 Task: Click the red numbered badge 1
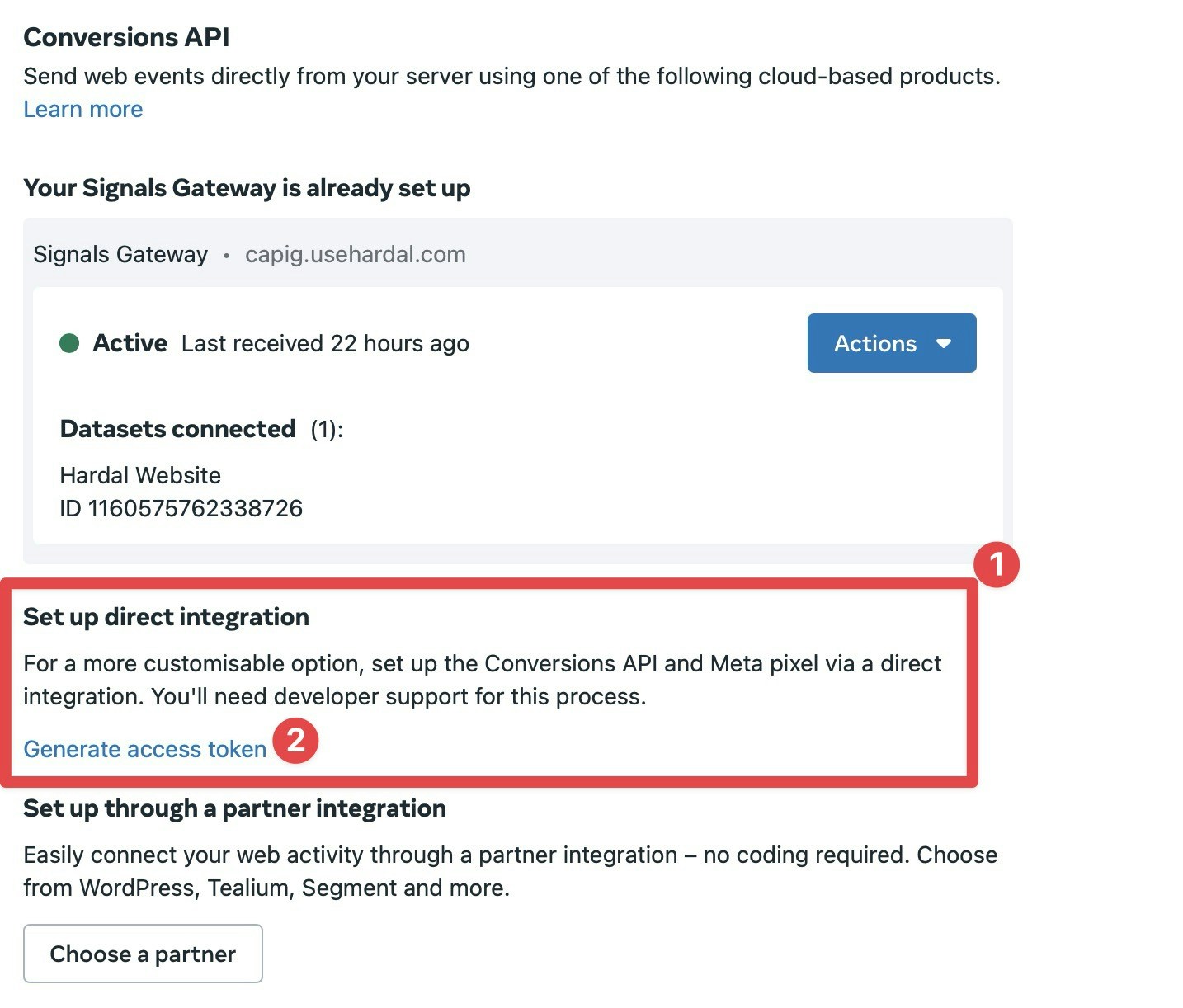[997, 564]
